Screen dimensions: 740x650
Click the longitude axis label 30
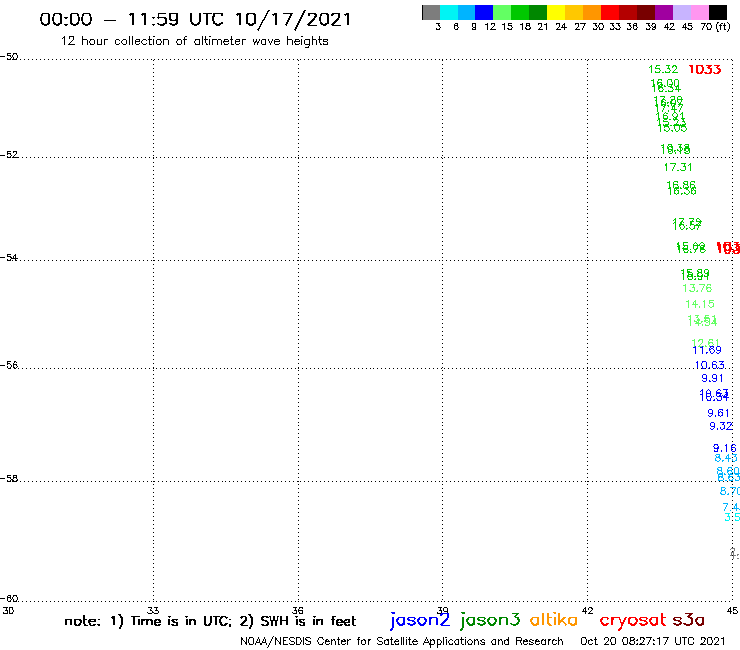pyautogui.click(x=8, y=610)
